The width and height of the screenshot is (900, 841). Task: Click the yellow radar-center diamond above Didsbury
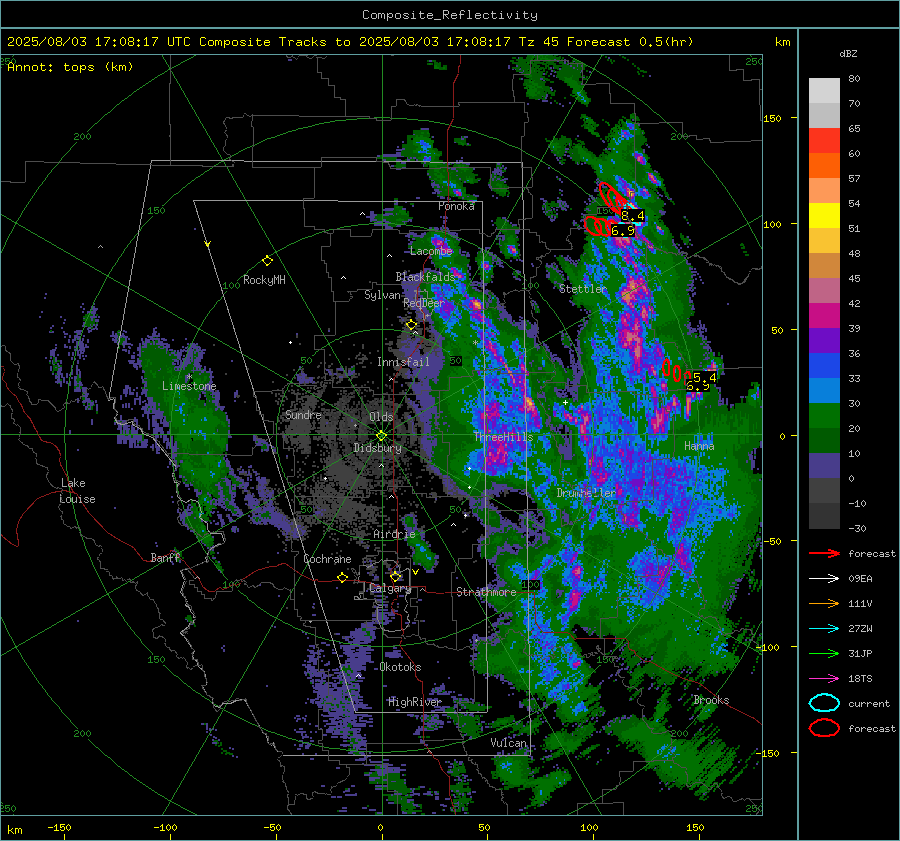pos(381,436)
